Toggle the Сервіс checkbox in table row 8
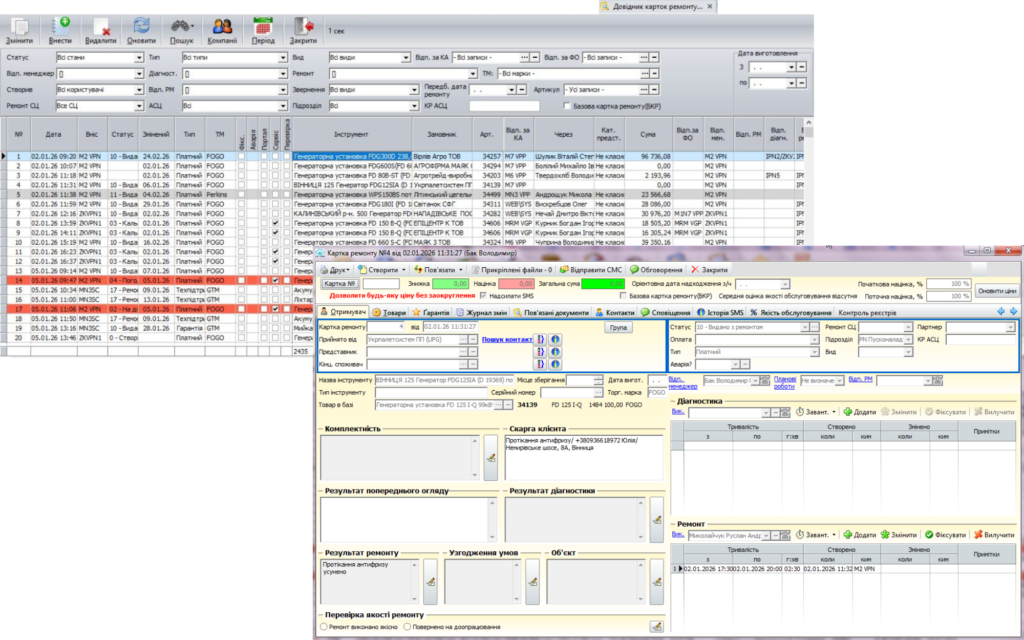Image resolution: width=1024 pixels, height=640 pixels. point(276,223)
